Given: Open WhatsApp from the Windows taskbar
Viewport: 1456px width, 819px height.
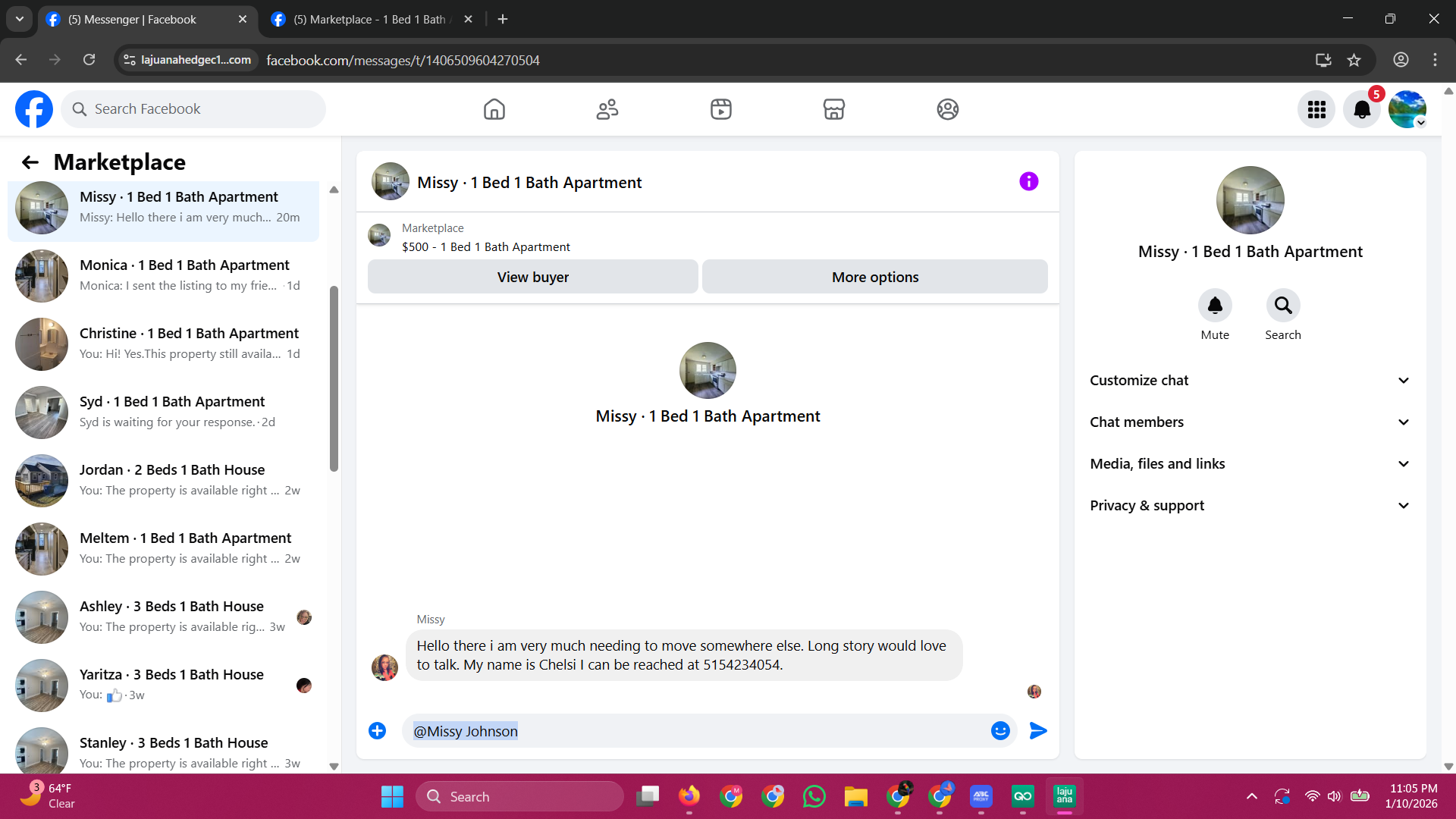Looking at the screenshot, I should (814, 796).
